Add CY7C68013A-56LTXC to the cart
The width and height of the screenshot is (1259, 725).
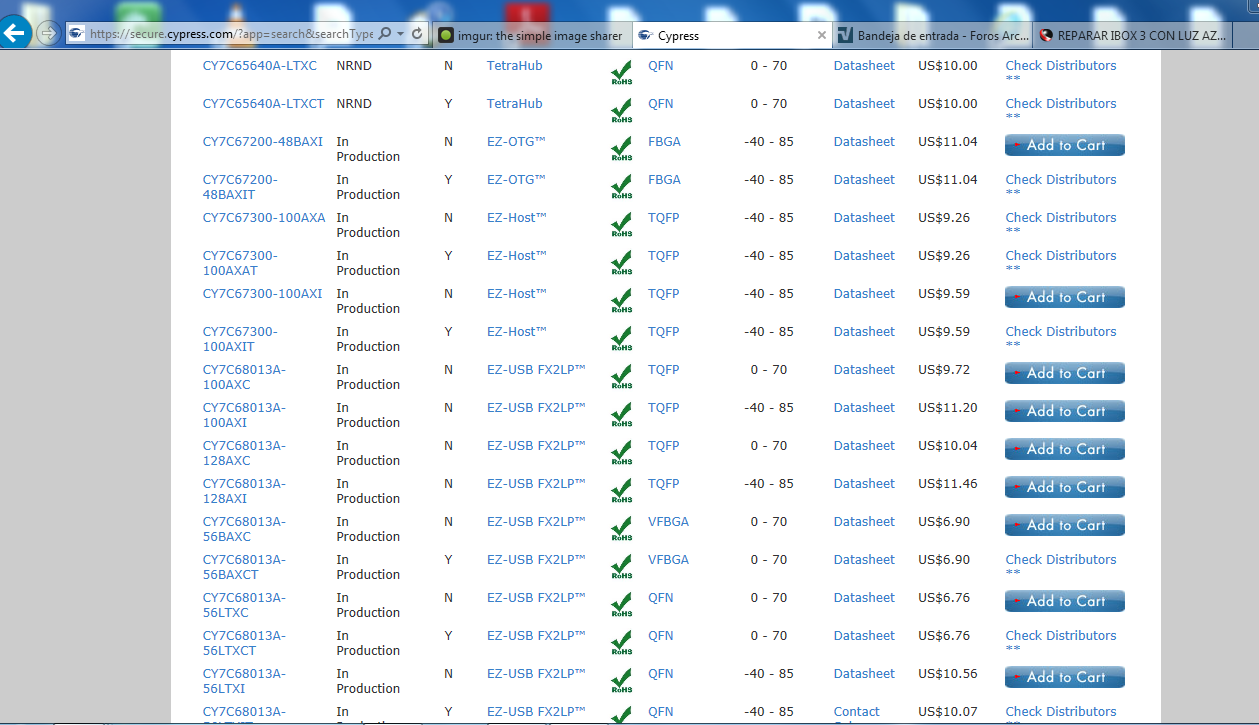pos(1065,601)
